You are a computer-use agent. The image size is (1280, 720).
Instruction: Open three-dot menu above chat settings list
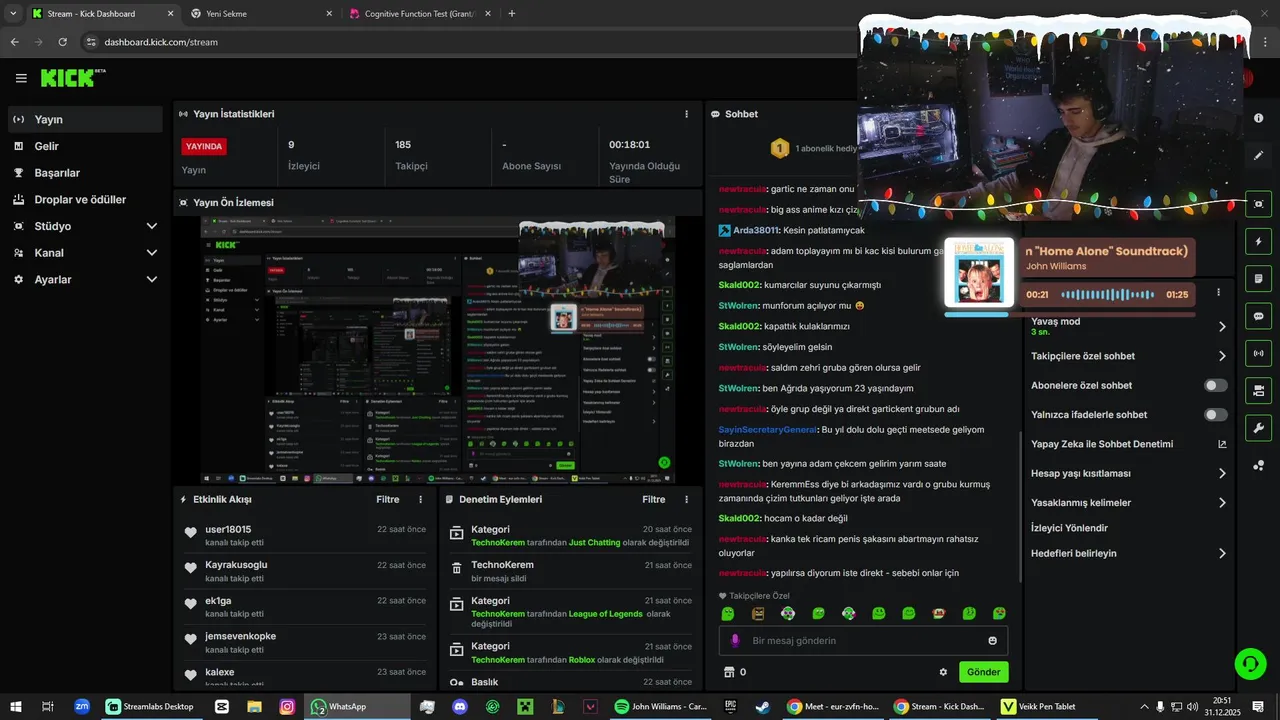pyautogui.click(x=1218, y=293)
